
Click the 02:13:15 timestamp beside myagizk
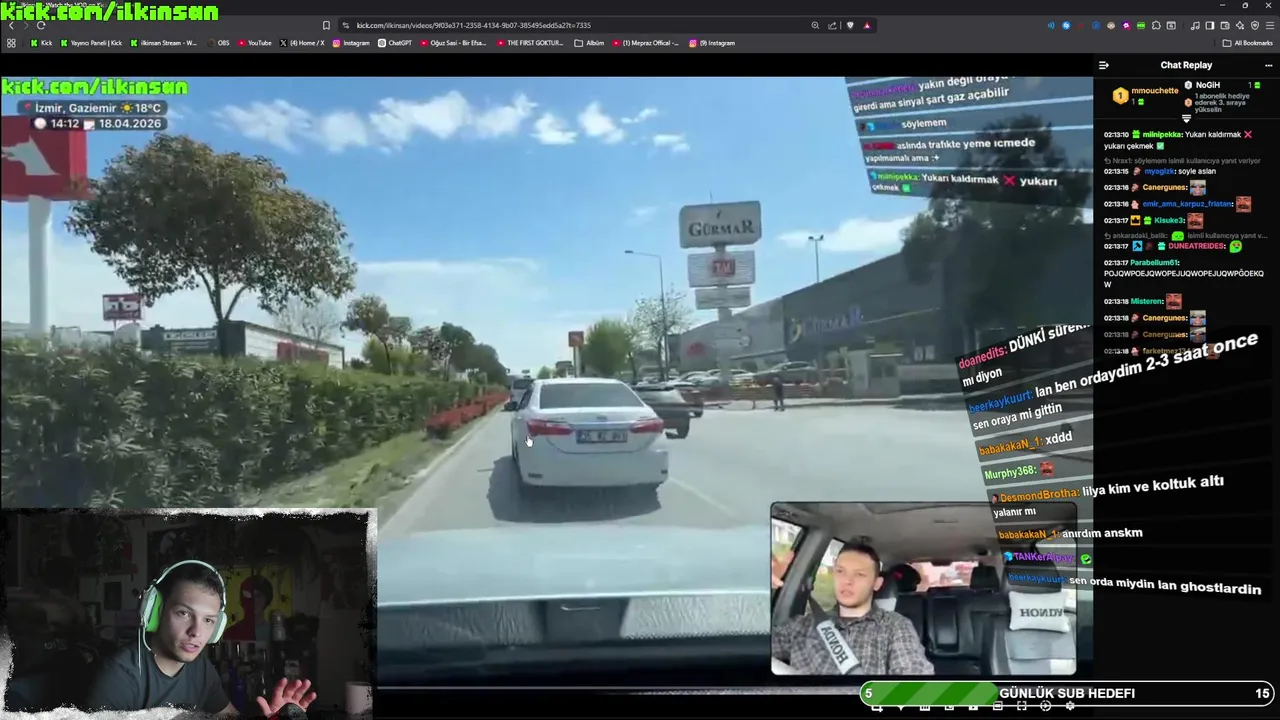coord(1116,171)
